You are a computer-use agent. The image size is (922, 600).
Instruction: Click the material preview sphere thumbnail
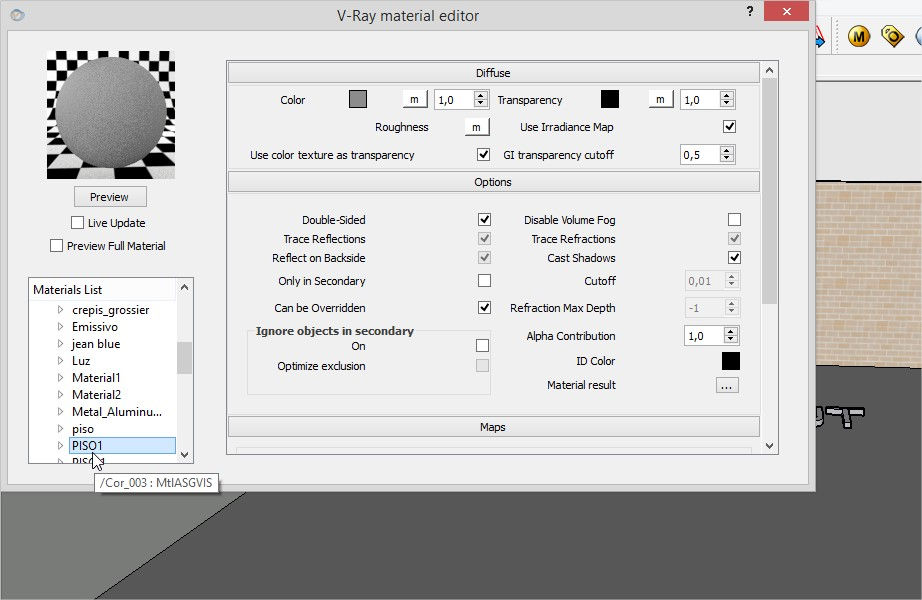(x=111, y=115)
